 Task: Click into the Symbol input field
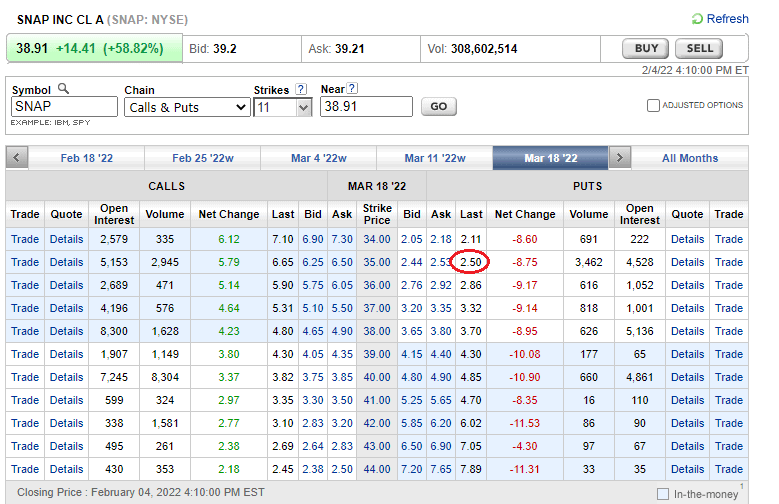64,107
